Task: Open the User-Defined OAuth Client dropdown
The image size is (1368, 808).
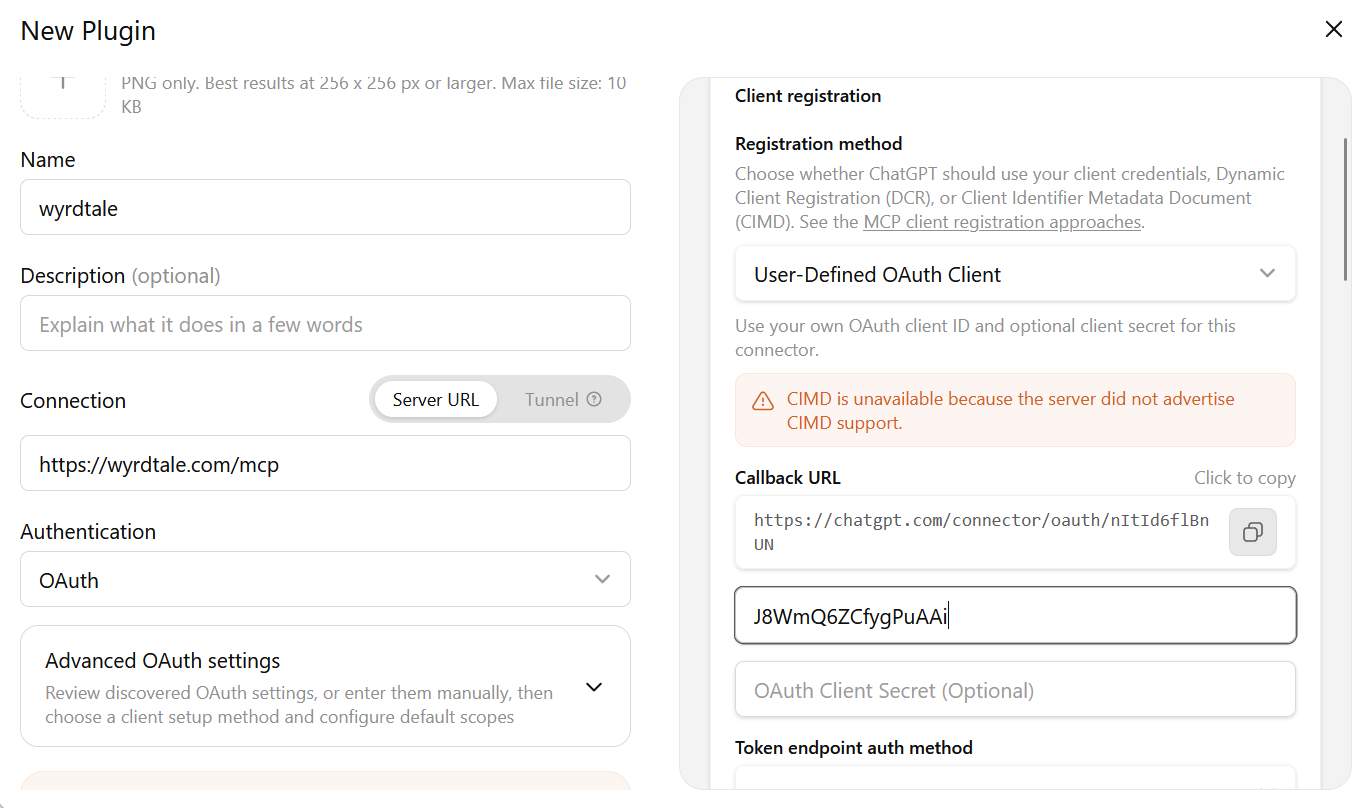Action: point(1015,274)
